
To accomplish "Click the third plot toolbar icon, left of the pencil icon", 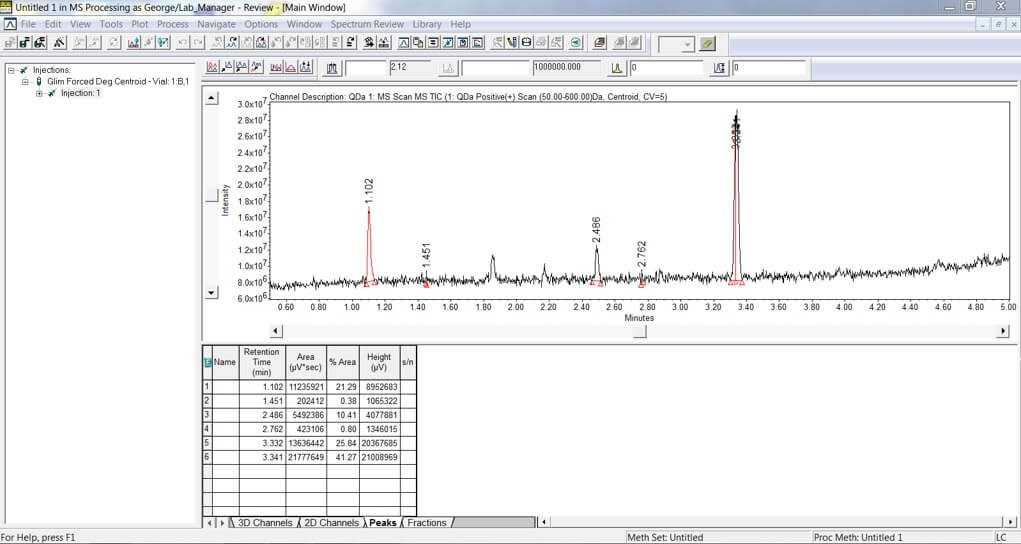I will click(241, 67).
